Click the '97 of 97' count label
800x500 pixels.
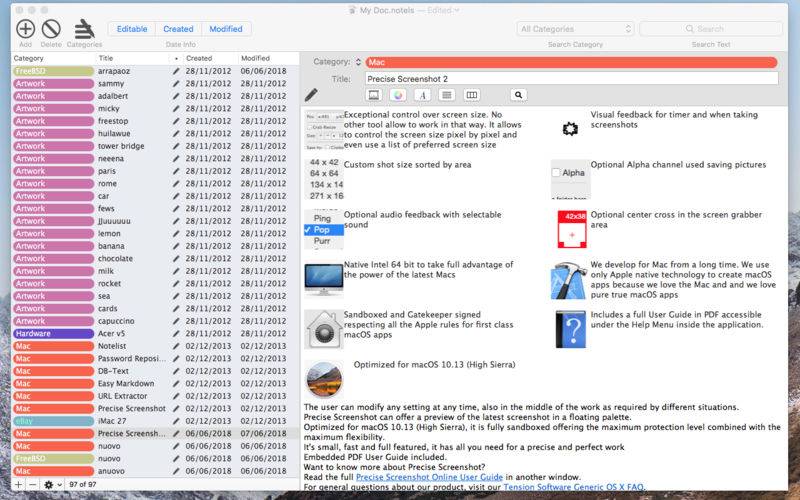tap(83, 484)
